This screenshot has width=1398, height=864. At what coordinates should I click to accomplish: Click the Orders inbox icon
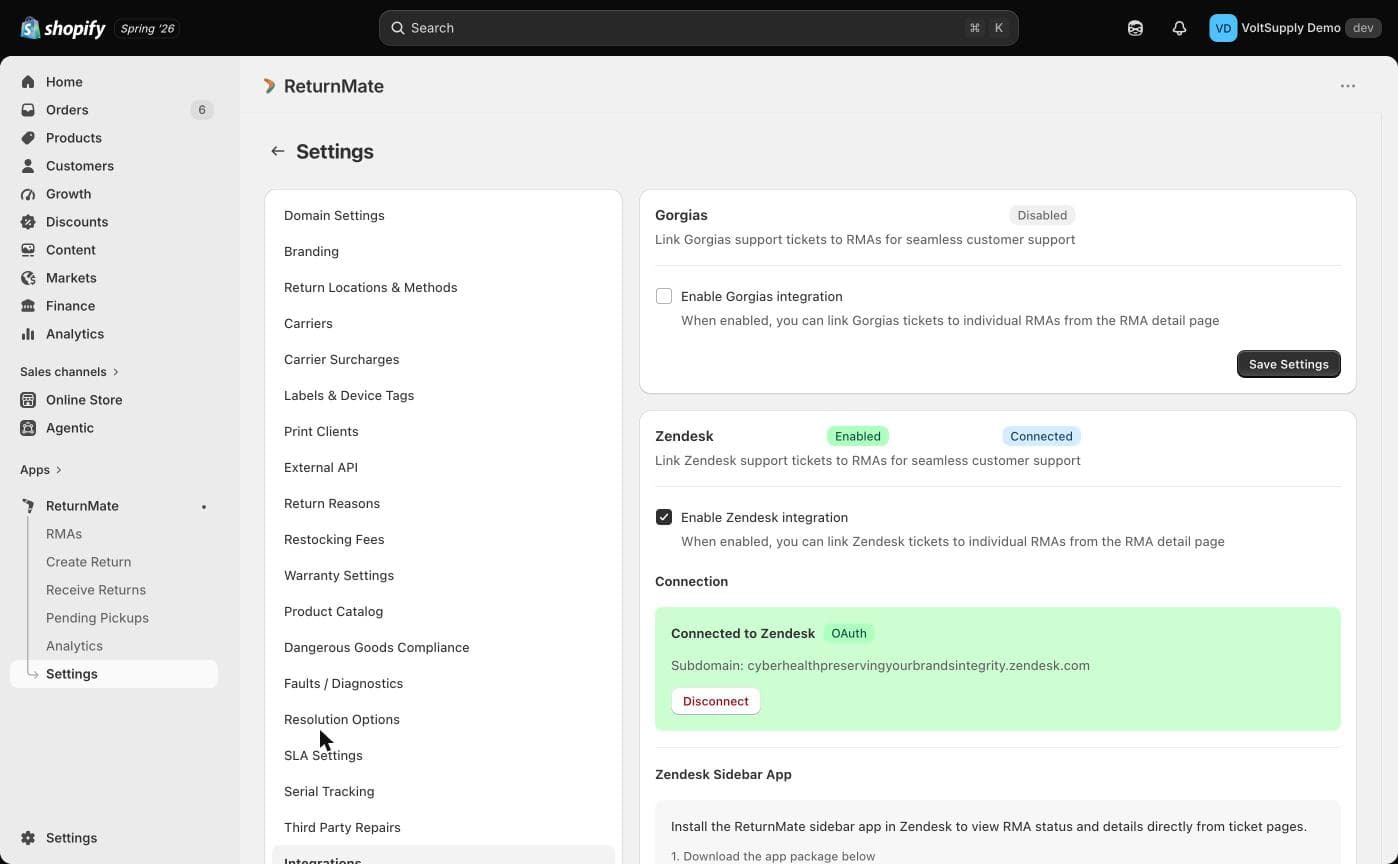(28, 110)
